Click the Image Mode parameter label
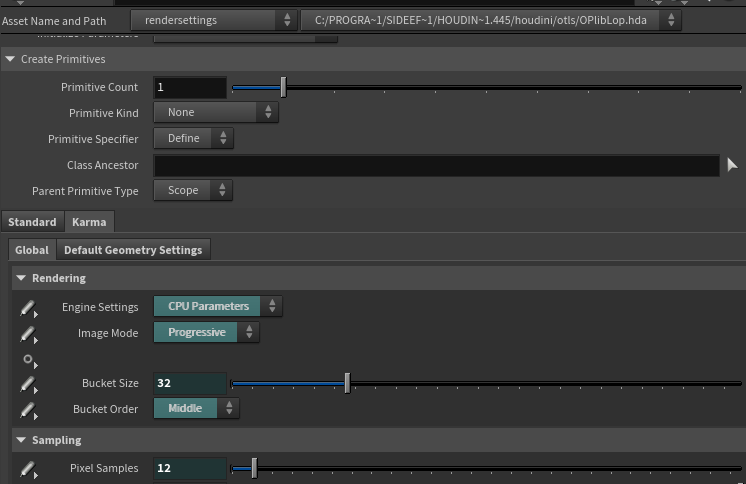 click(x=108, y=333)
